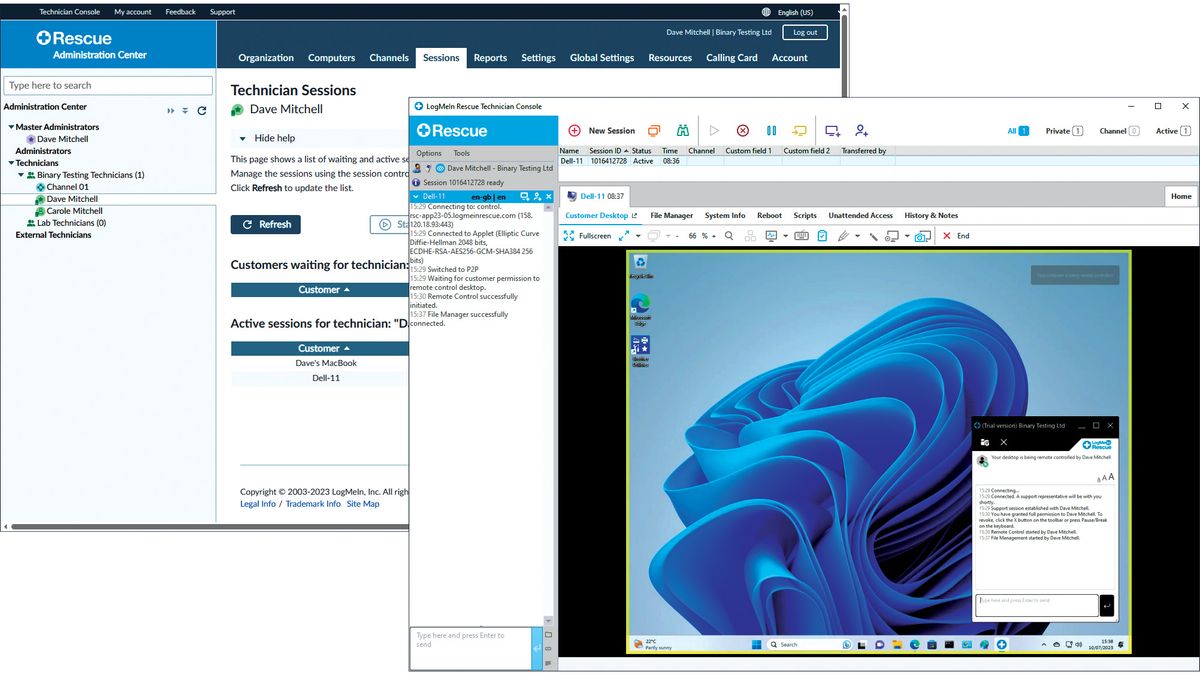Select the laser pointer tool
The height and width of the screenshot is (675, 1200).
tap(873, 235)
